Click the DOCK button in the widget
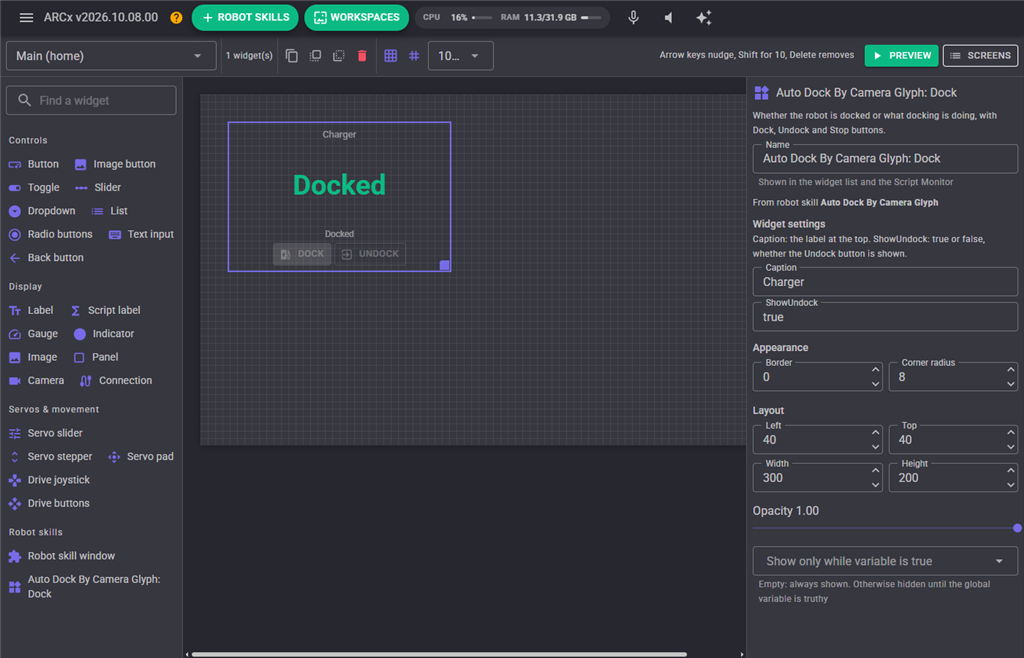The height and width of the screenshot is (658, 1024). (302, 254)
